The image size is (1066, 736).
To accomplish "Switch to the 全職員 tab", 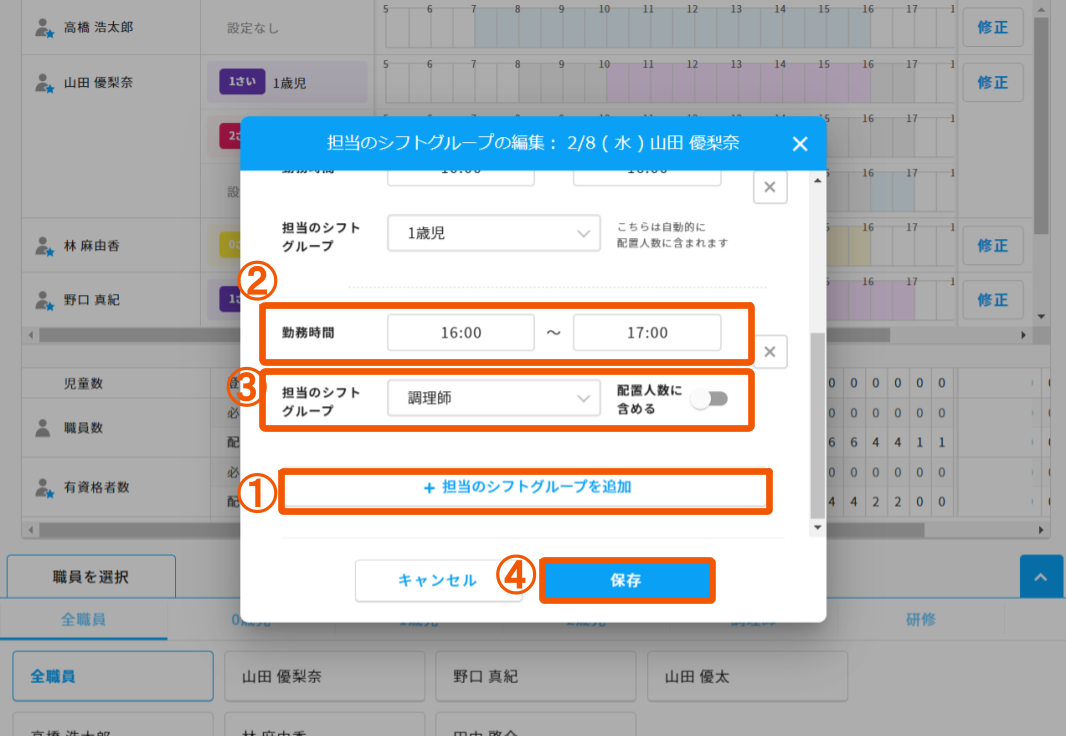I will coord(83,620).
